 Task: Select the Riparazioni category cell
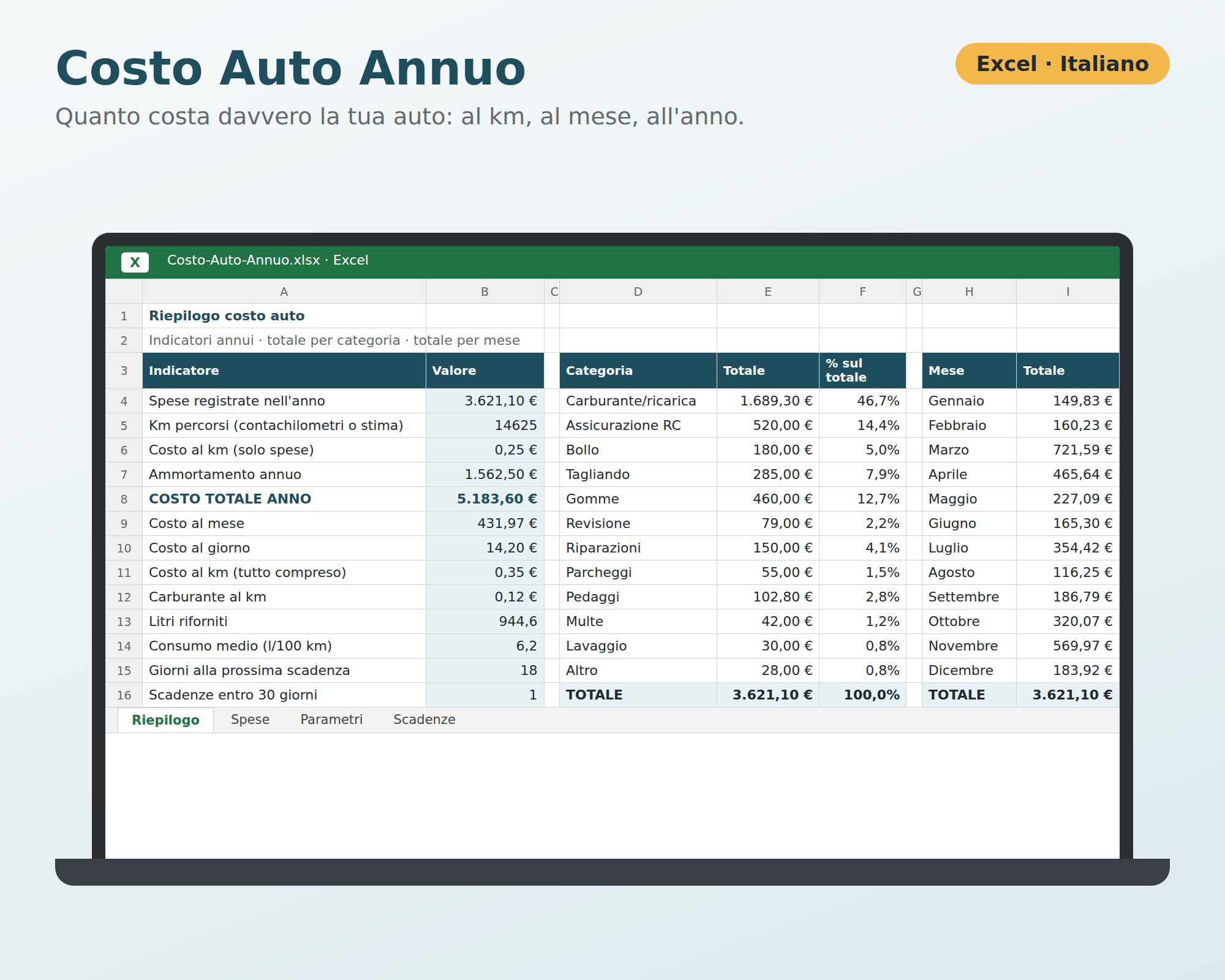[638, 548]
